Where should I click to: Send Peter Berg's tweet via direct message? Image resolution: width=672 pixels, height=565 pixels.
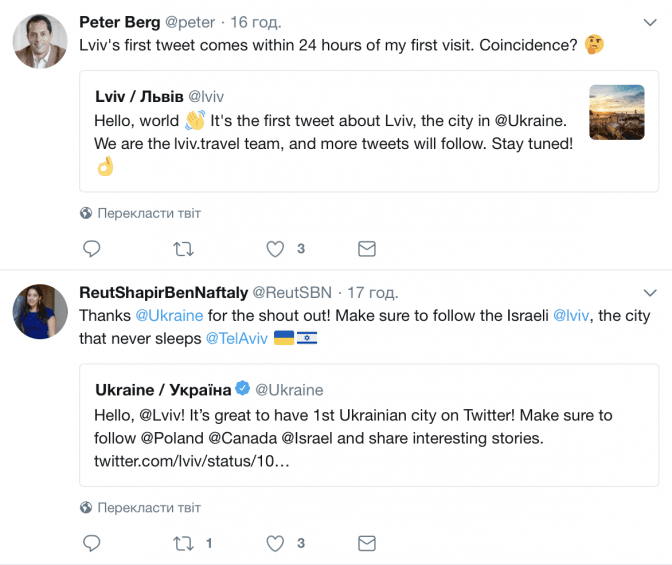pos(367,248)
